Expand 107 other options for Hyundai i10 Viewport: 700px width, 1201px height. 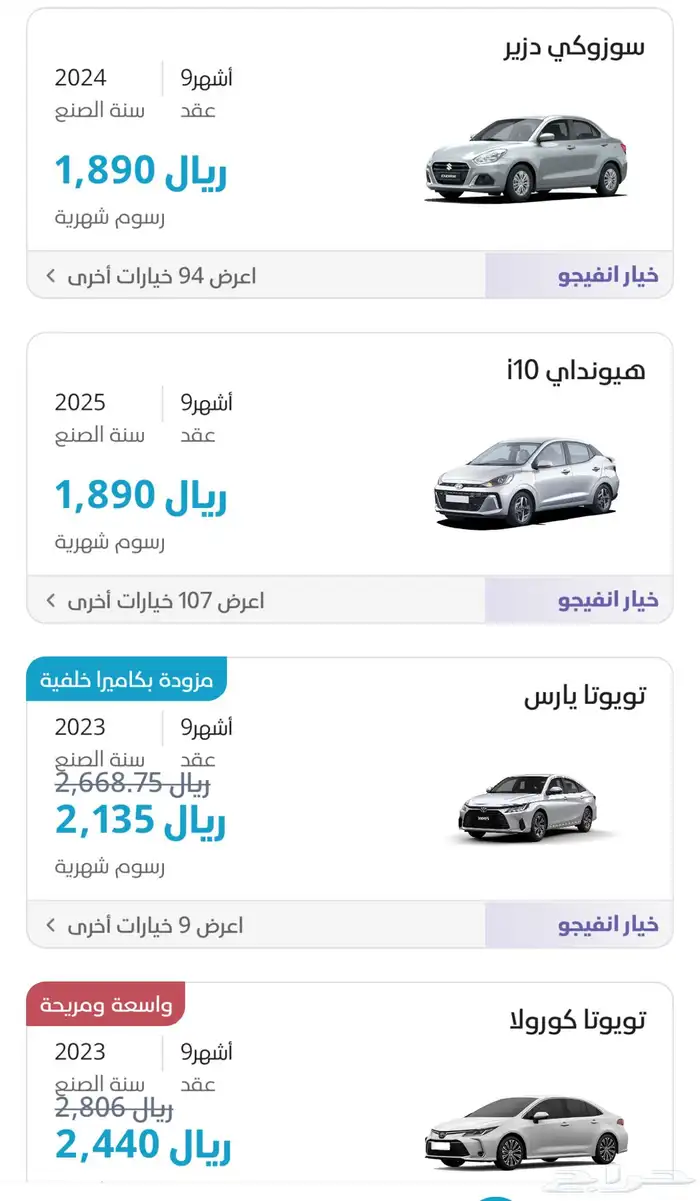pyautogui.click(x=166, y=601)
